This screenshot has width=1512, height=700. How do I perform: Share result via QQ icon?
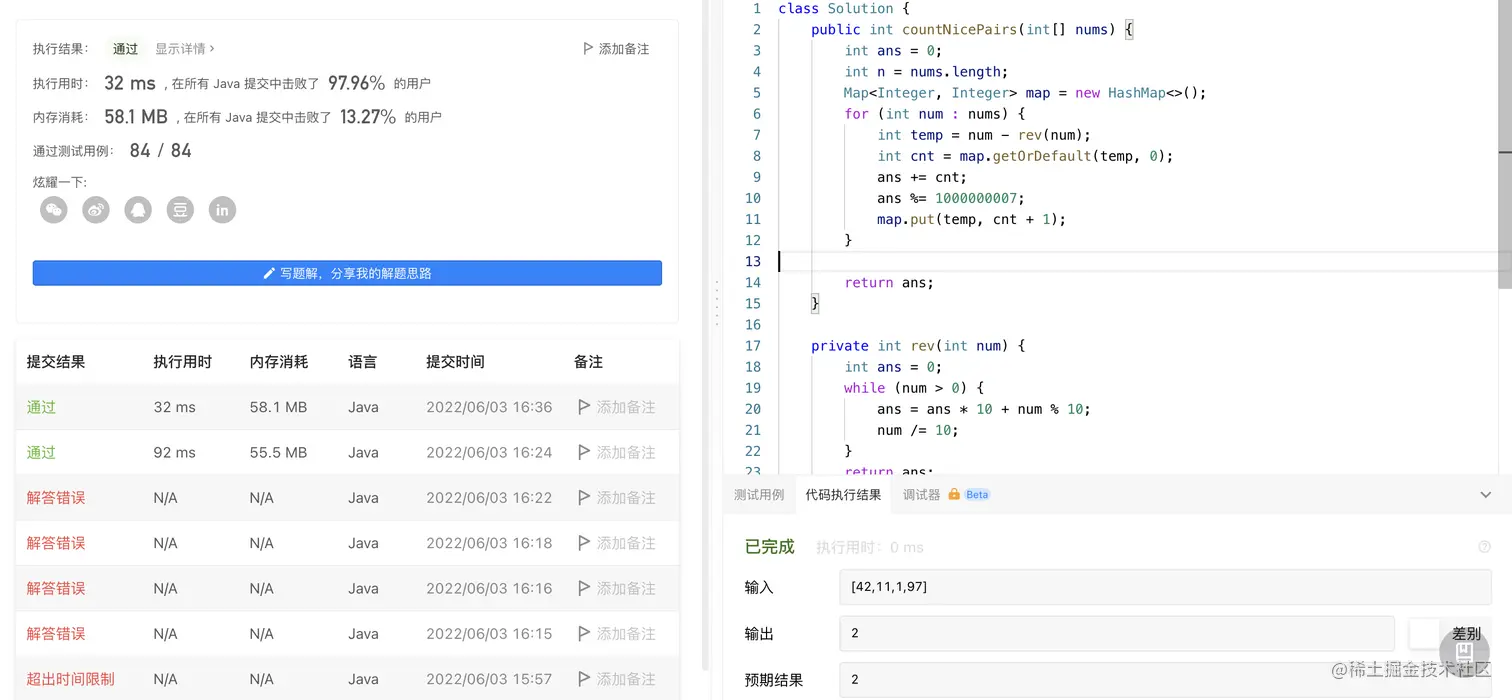(x=138, y=210)
